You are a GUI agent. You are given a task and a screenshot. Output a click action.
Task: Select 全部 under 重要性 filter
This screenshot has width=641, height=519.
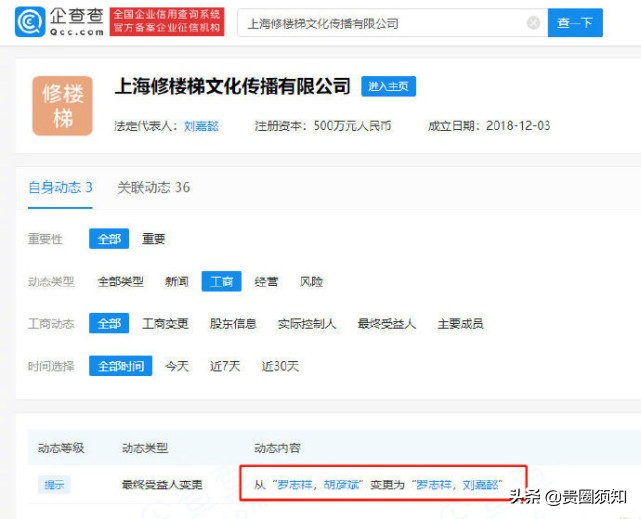click(109, 239)
